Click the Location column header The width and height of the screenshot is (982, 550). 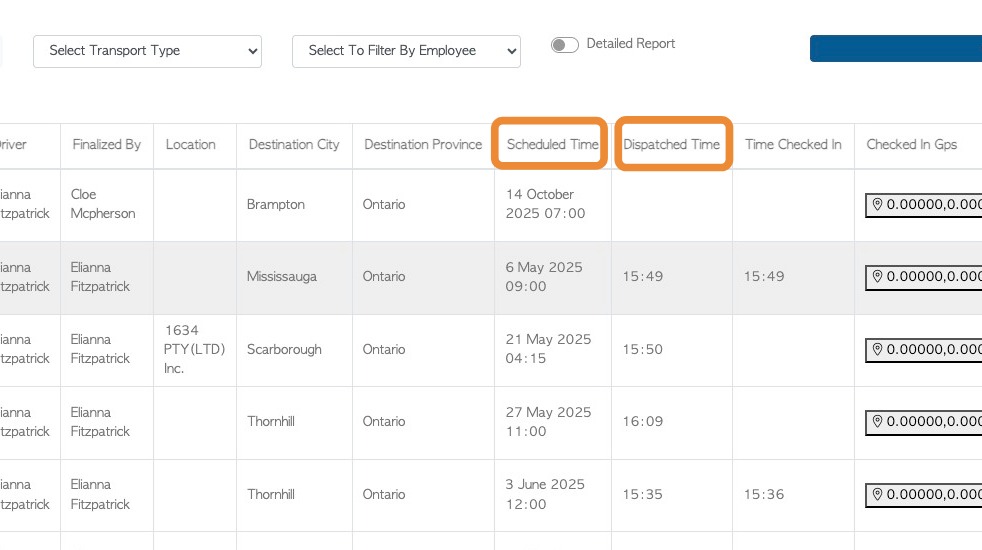point(191,144)
